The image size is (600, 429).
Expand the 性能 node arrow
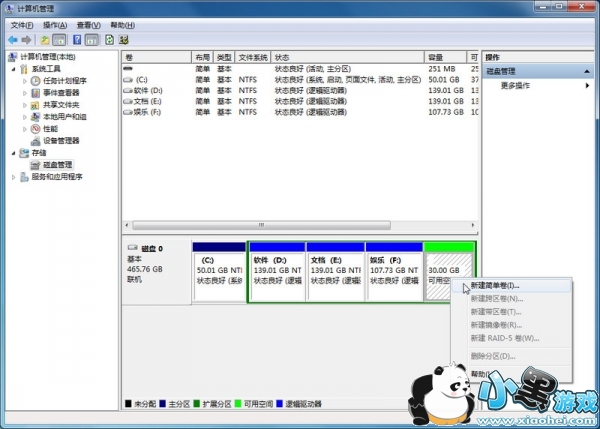tap(25, 129)
